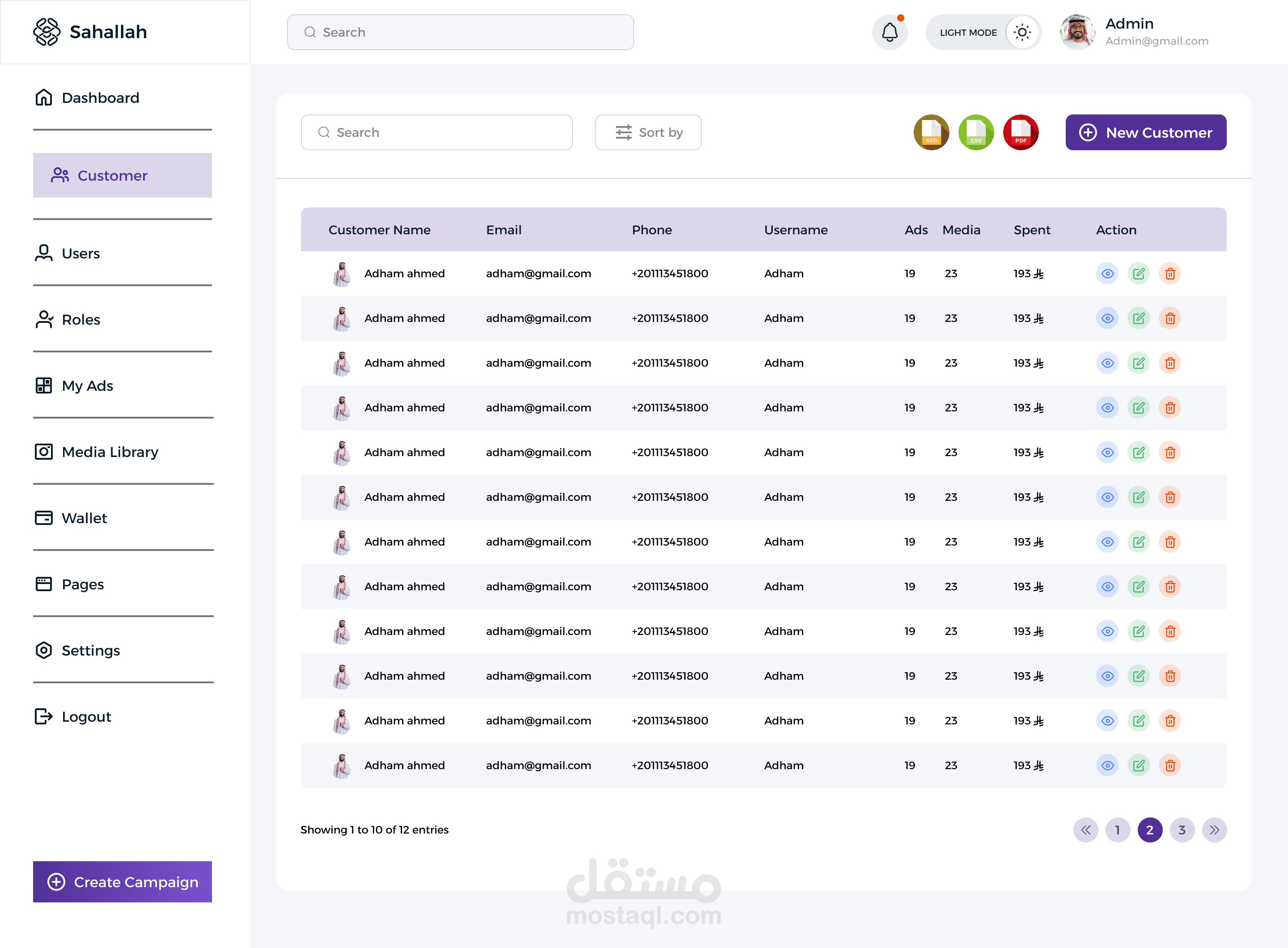
Task: Click the New Customer button
Action: coord(1146,132)
